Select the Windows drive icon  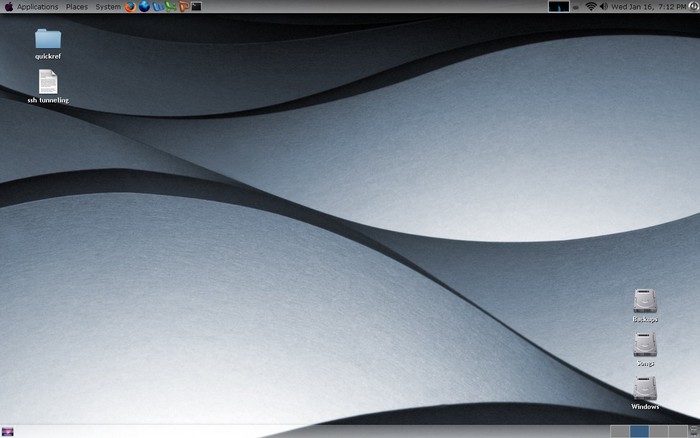[x=645, y=388]
